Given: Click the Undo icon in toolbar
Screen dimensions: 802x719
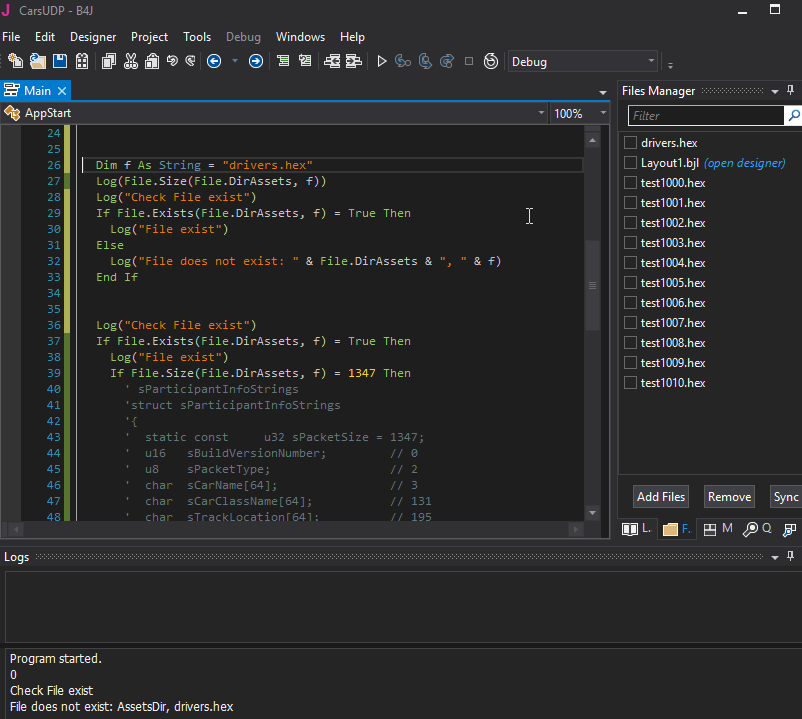Looking at the screenshot, I should click(x=172, y=61).
